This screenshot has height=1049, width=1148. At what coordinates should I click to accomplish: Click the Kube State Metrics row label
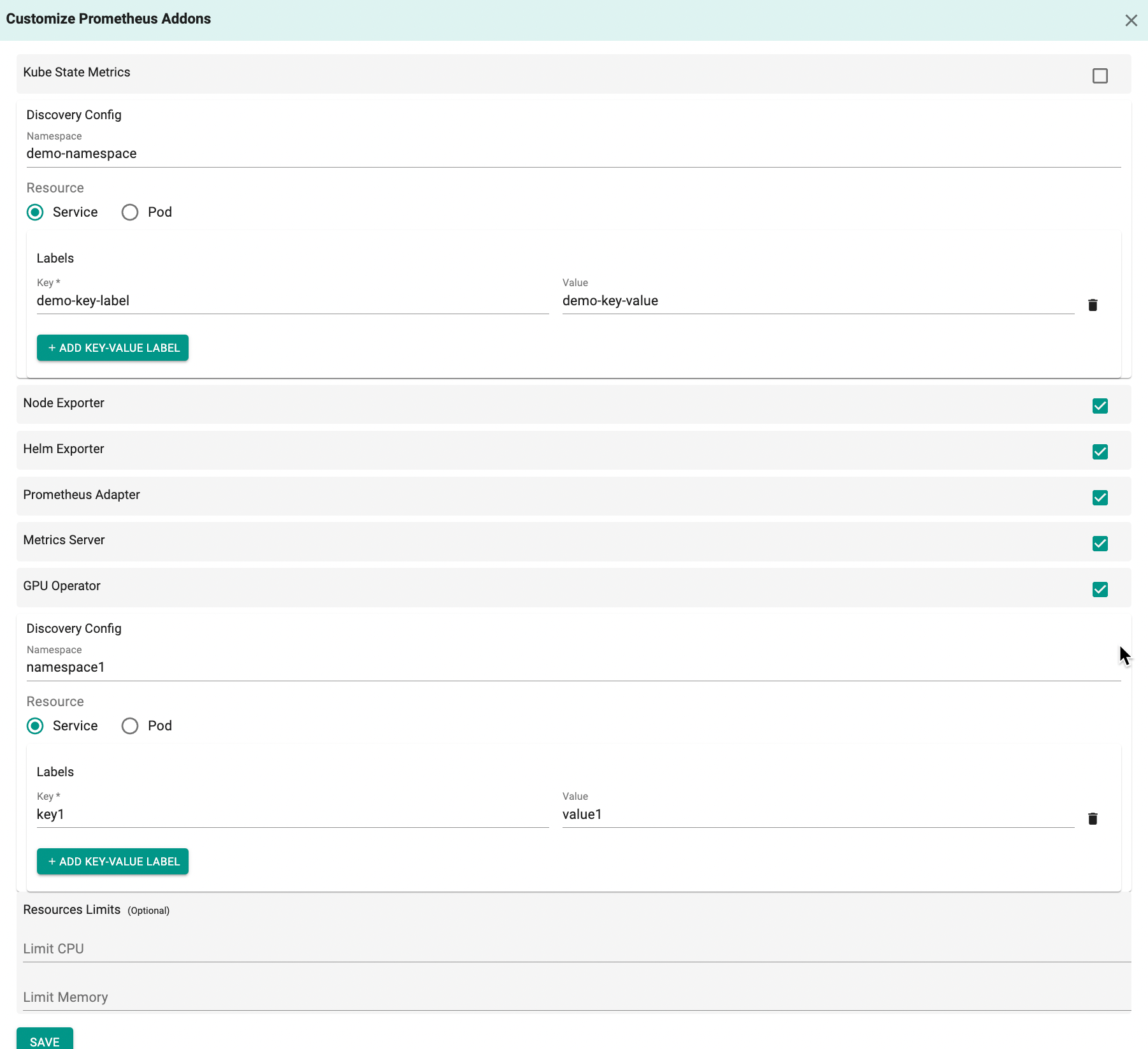click(x=76, y=72)
